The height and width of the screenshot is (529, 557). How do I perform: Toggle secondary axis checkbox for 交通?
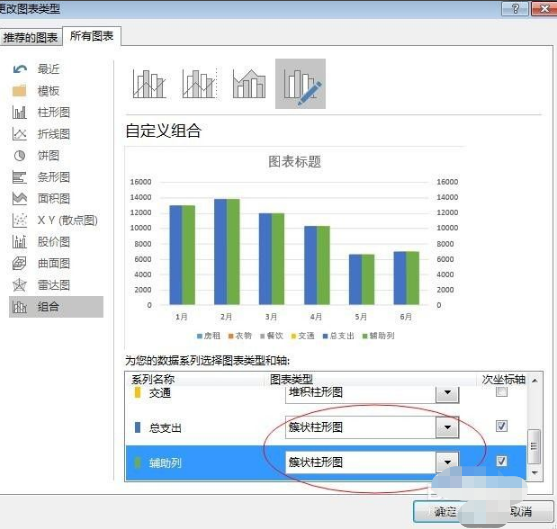click(501, 392)
